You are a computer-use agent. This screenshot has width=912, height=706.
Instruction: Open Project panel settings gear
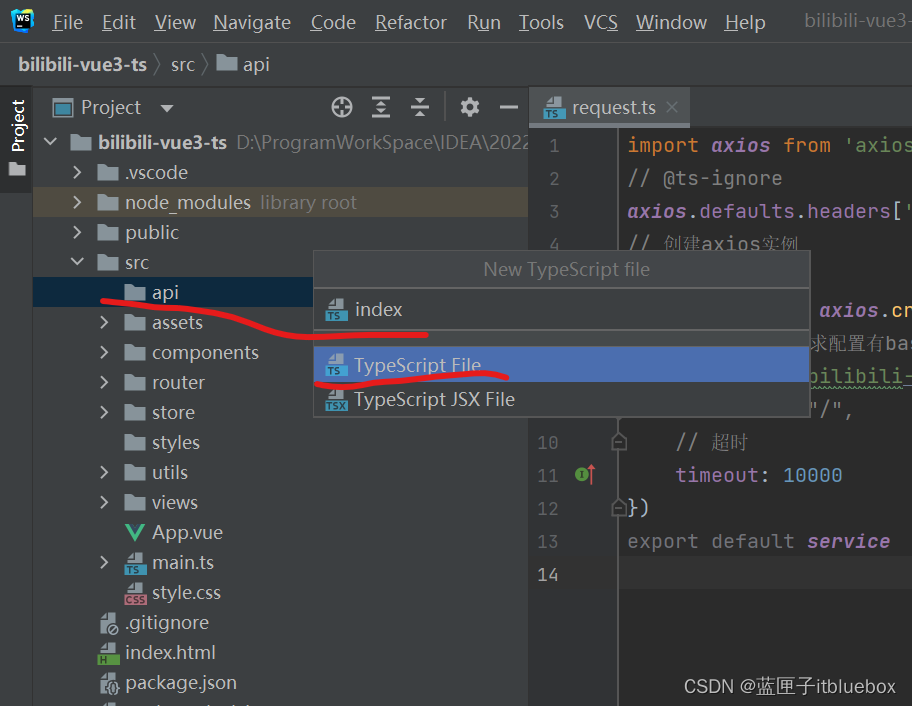point(470,107)
